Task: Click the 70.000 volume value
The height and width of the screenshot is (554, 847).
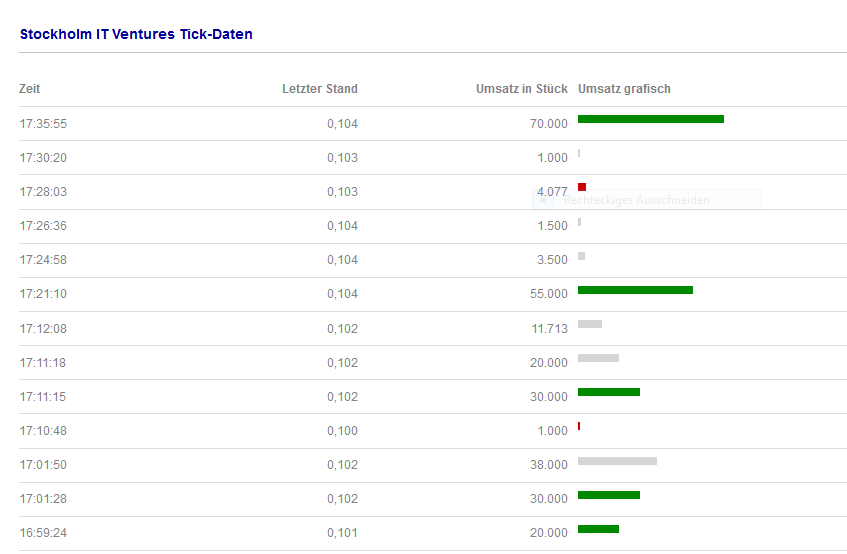Action: 549,124
